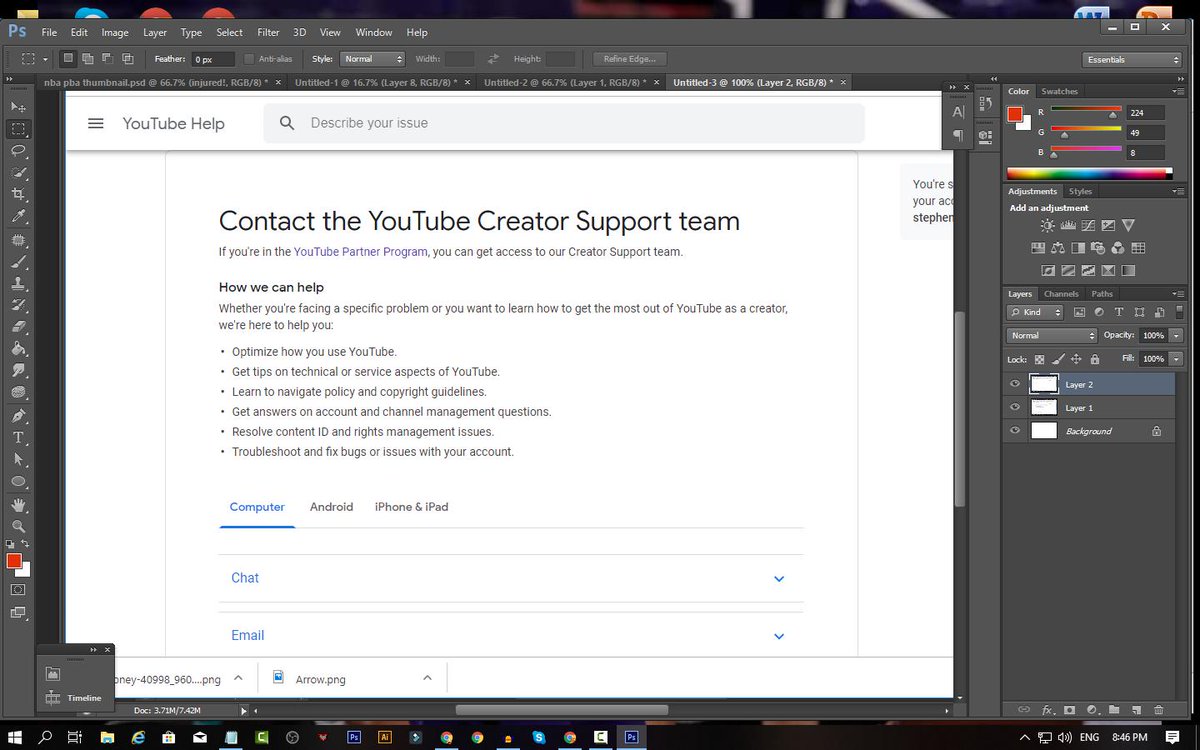1200x750 pixels.
Task: Select the Path Selection tool
Action: pos(18,459)
